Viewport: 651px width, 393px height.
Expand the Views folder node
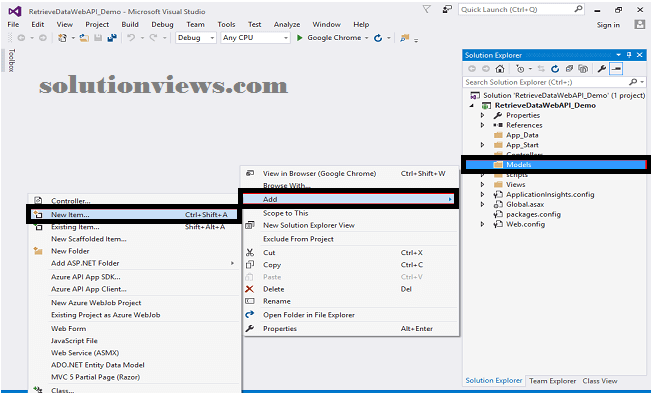click(x=482, y=184)
